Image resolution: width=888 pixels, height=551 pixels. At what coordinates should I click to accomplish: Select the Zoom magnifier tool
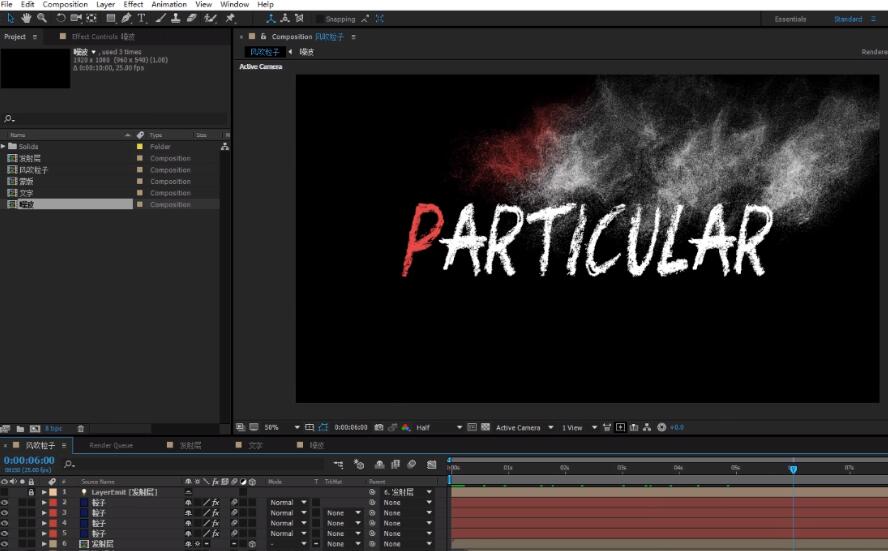click(41, 18)
